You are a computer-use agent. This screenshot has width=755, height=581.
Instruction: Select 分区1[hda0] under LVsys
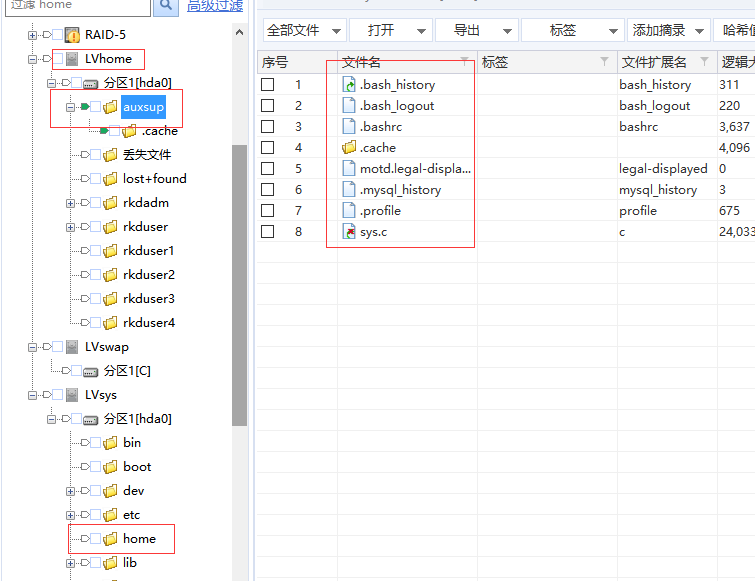138,419
